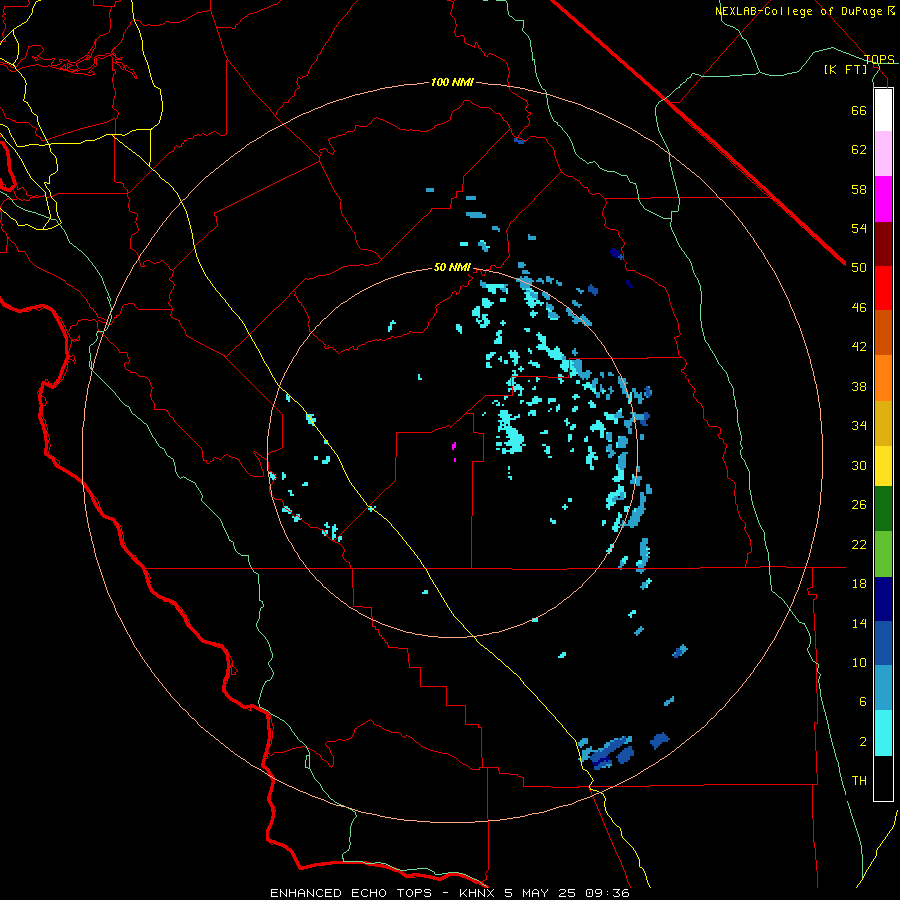Click the '38' legend value
This screenshot has width=900, height=900.
click(x=859, y=386)
